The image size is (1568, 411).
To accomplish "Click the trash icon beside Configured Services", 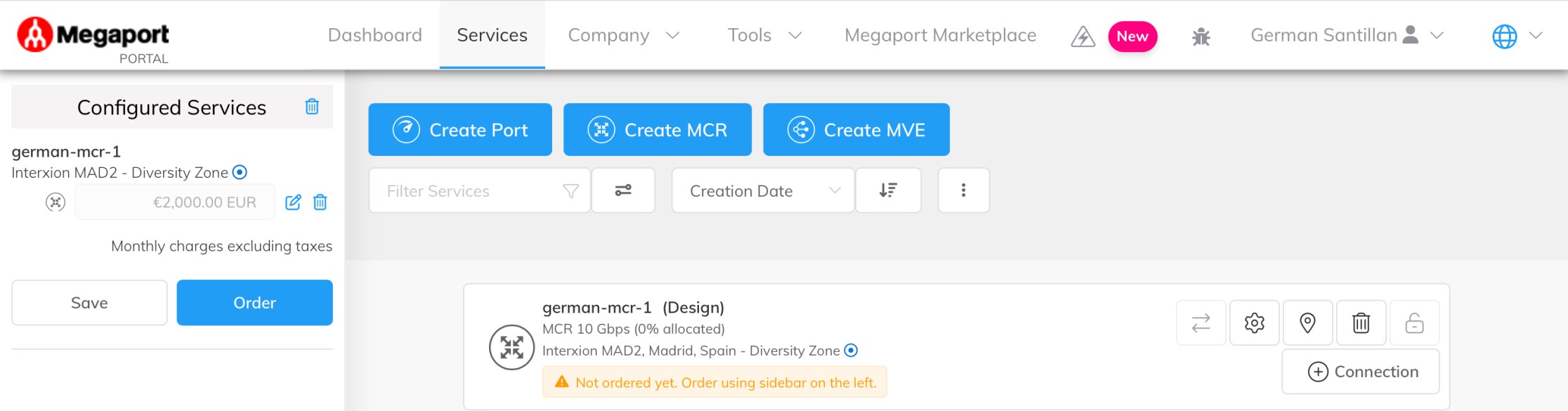I will coord(312,107).
